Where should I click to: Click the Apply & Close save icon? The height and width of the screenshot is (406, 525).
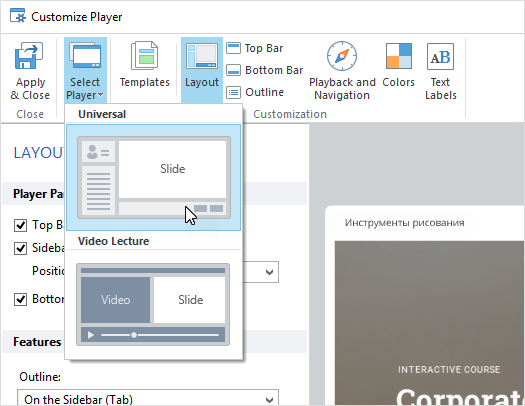29,56
